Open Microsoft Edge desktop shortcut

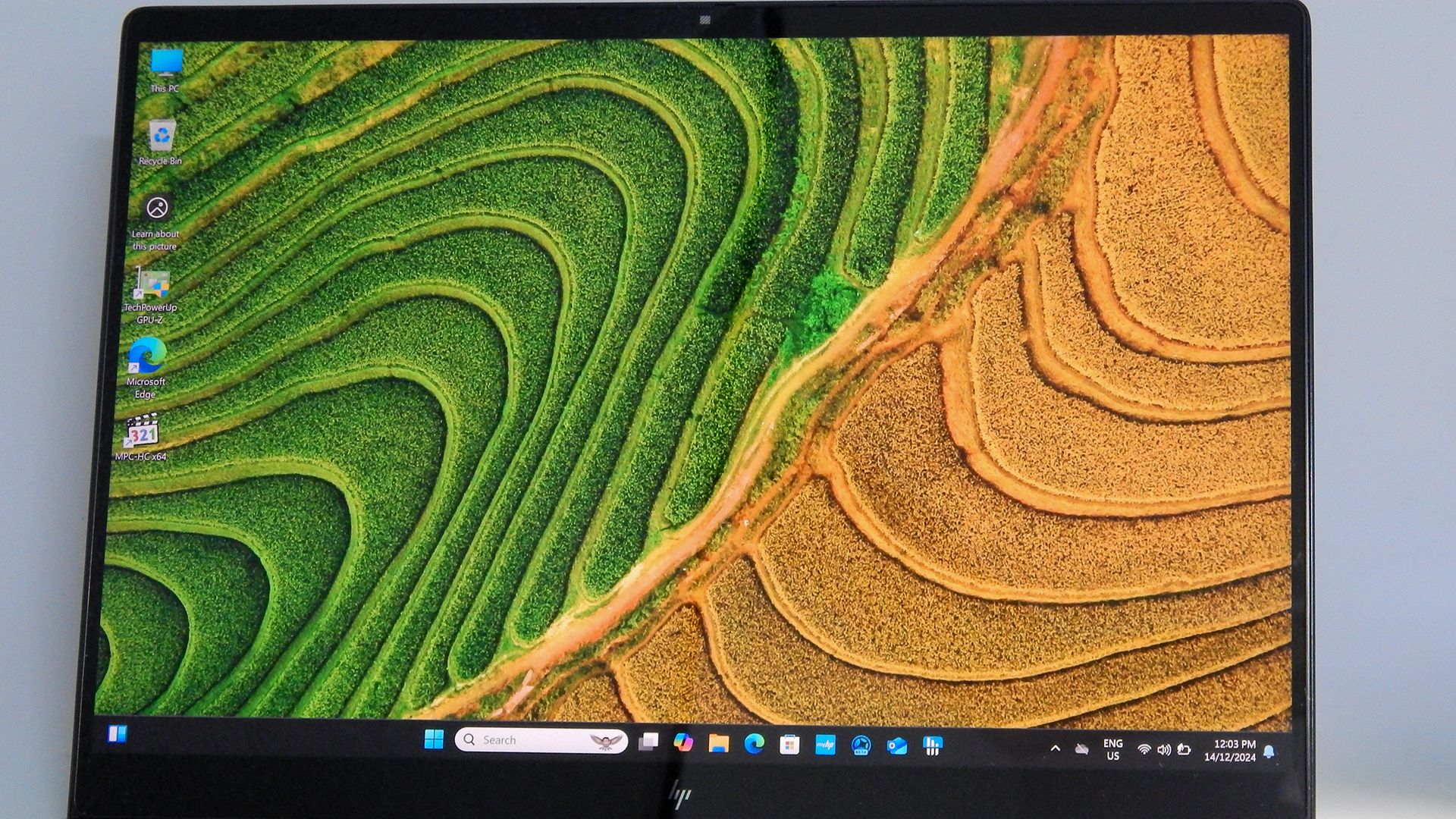pos(147,356)
